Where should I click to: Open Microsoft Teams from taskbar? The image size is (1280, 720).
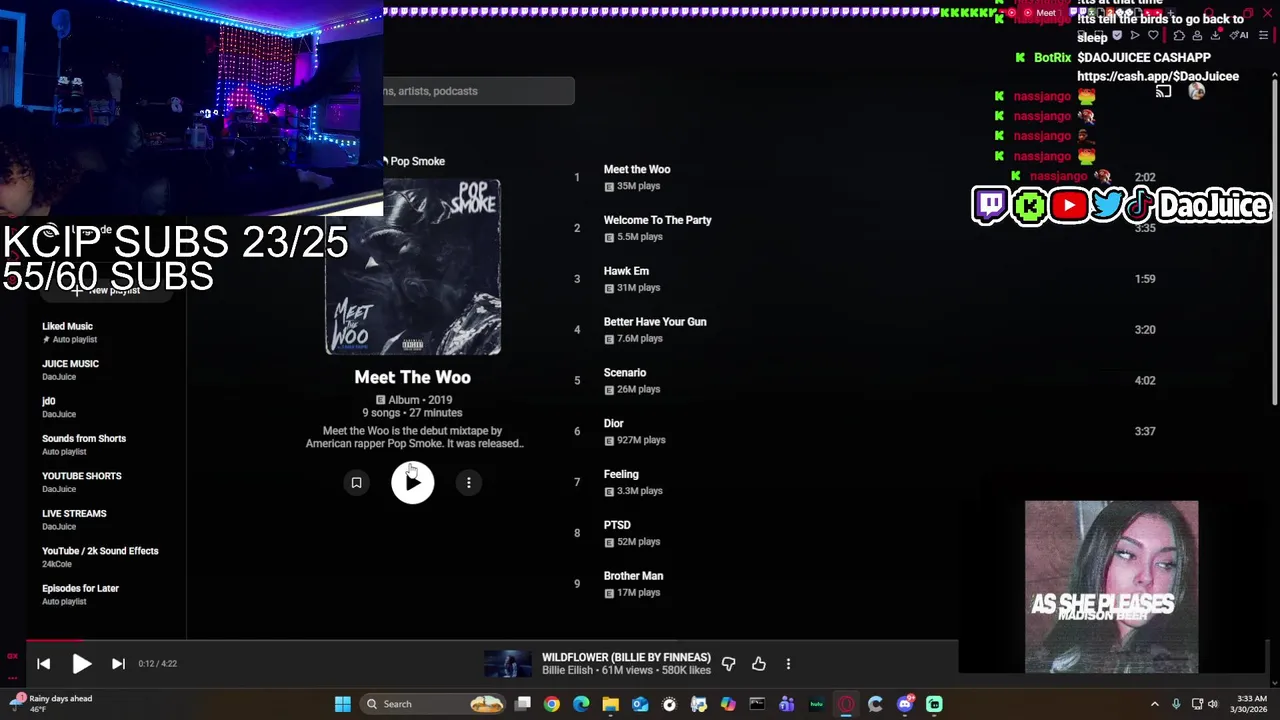coord(787,704)
